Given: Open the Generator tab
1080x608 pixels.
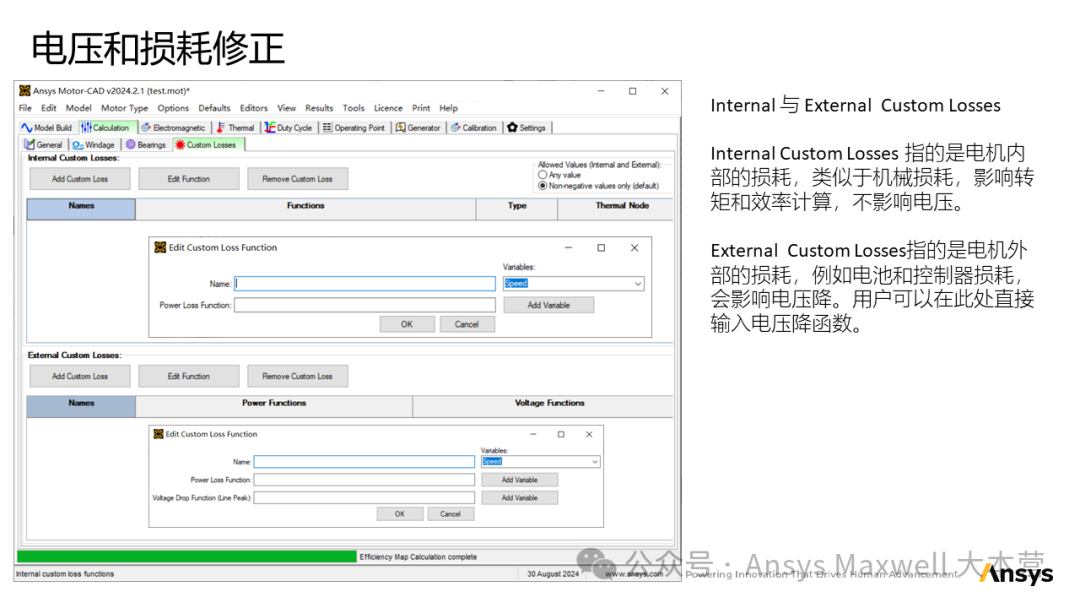Looking at the screenshot, I should tap(418, 127).
